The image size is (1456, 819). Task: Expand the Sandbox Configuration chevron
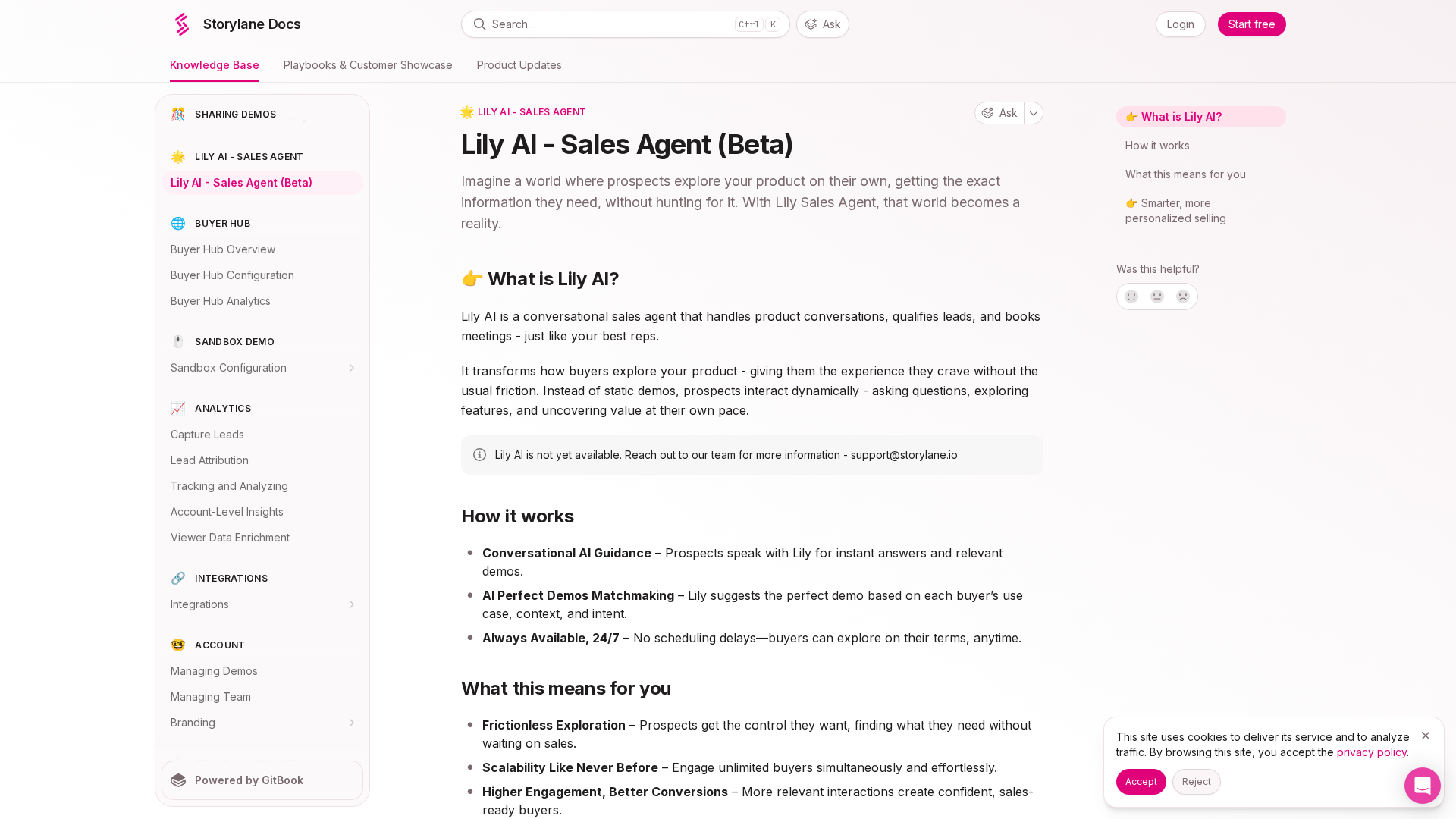tap(351, 368)
